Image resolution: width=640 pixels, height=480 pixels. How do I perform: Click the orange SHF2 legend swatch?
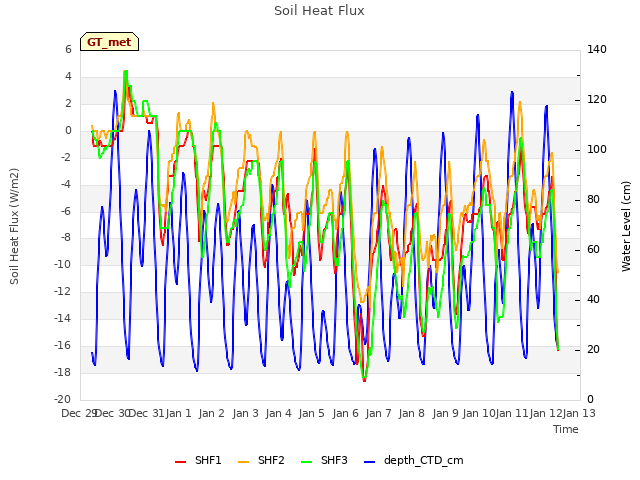243,462
